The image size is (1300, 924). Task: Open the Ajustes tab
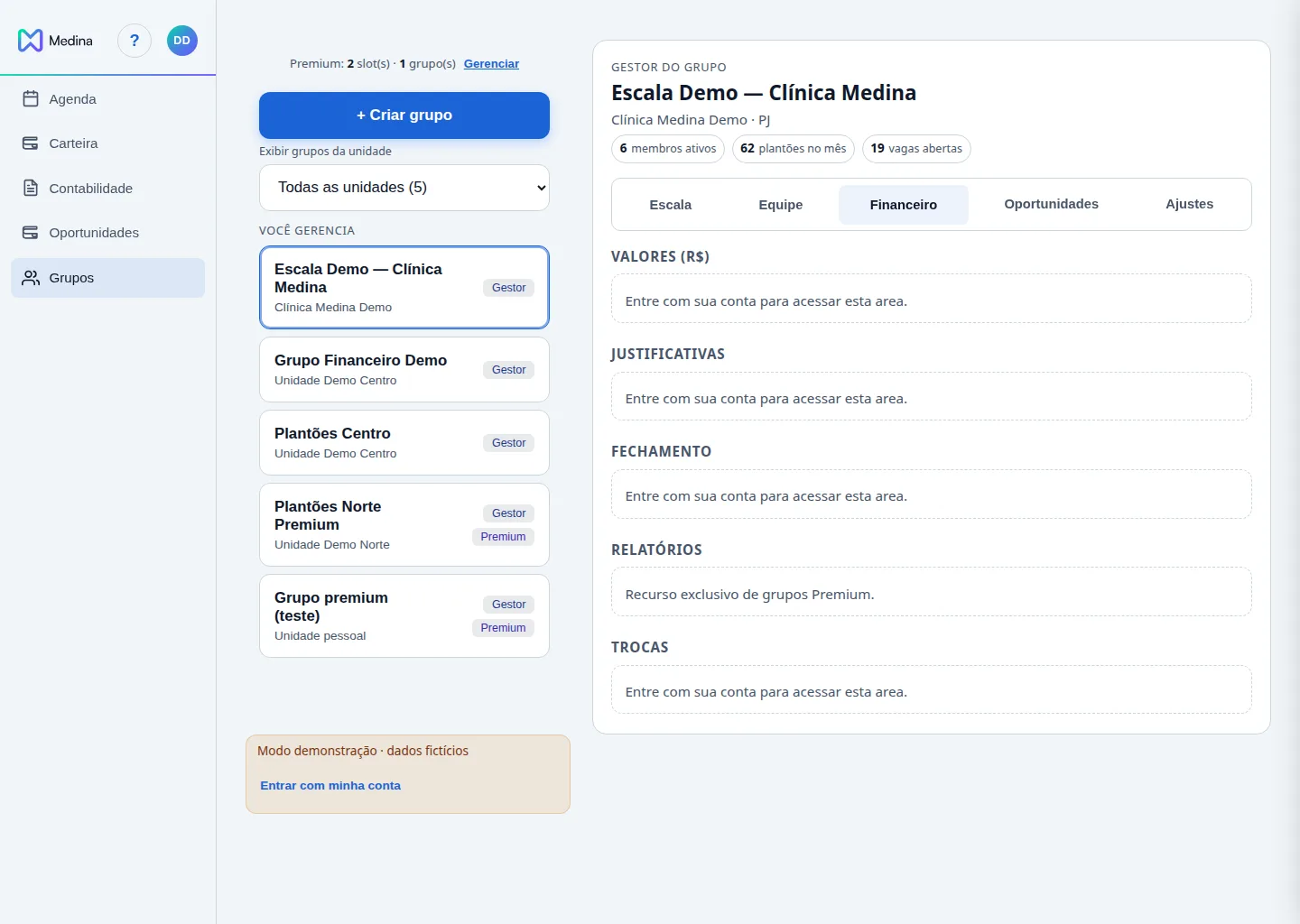click(x=1190, y=204)
